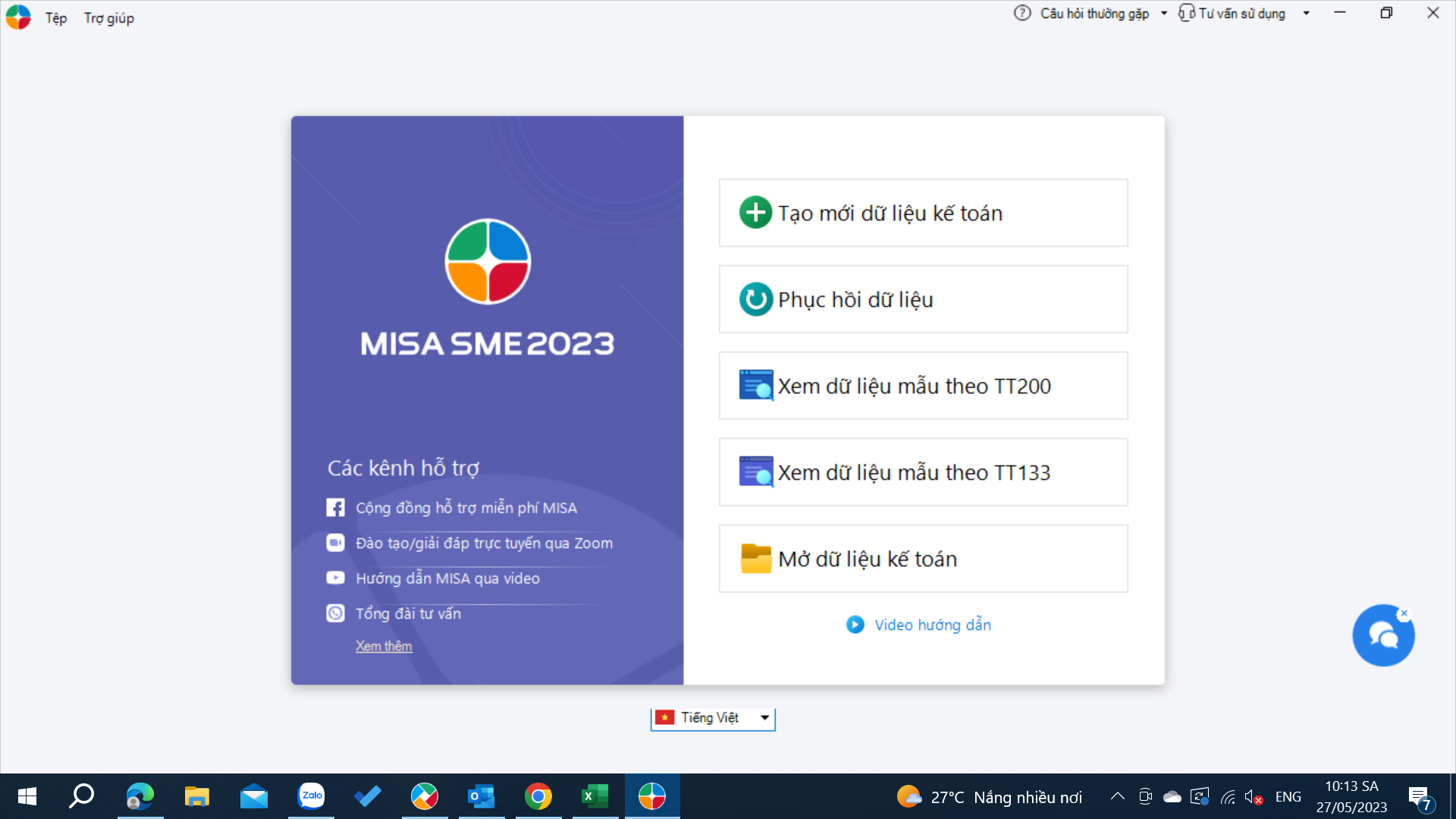Show hidden tray icons chevron
This screenshot has width=1456, height=819.
pos(1117,796)
